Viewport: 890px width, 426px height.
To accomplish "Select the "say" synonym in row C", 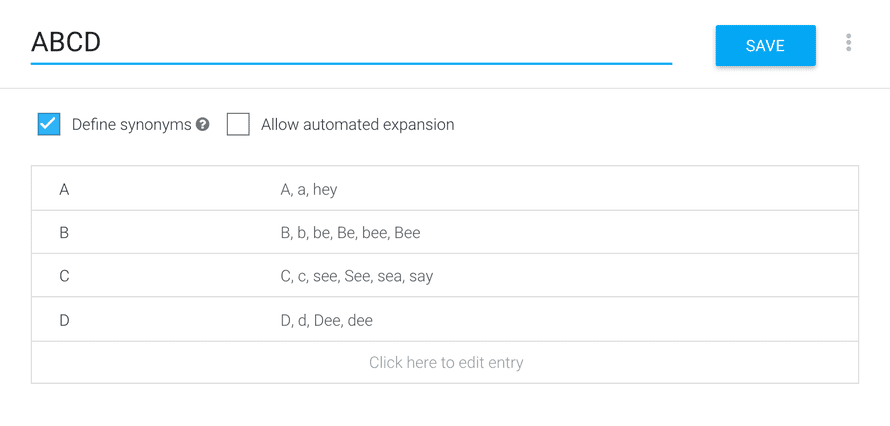I will pyautogui.click(x=421, y=277).
